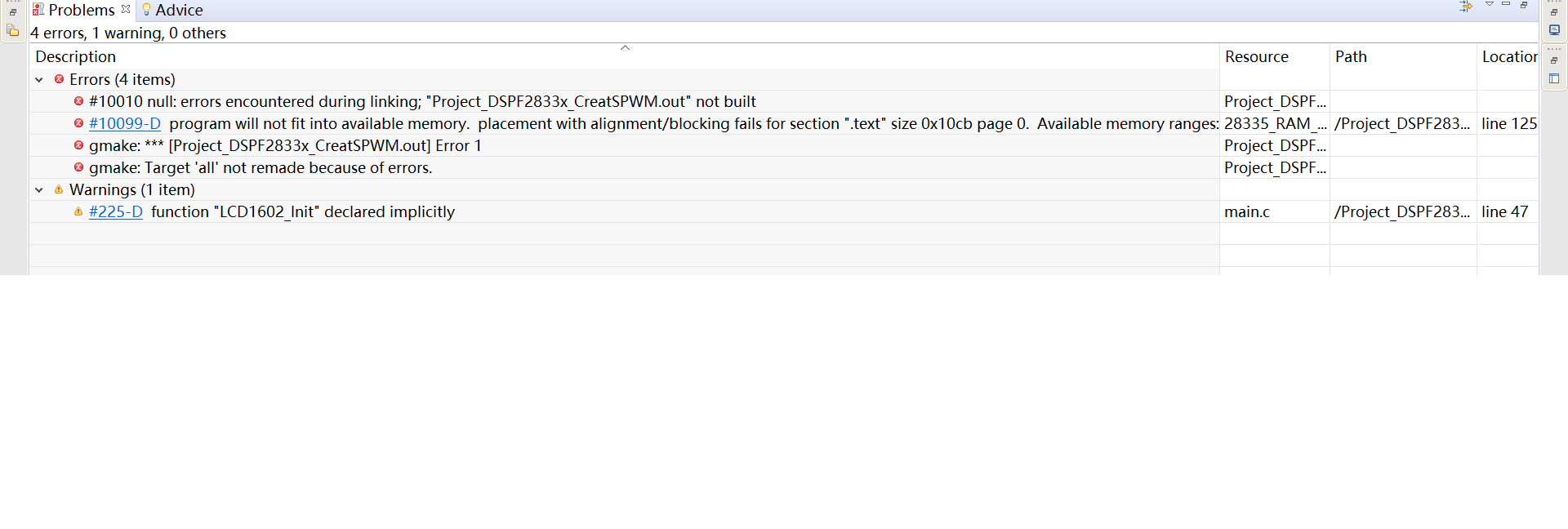Screen dimensions: 1568x529
Task: Click the Project Explorer folder icon in left trim
Action: coord(13,31)
